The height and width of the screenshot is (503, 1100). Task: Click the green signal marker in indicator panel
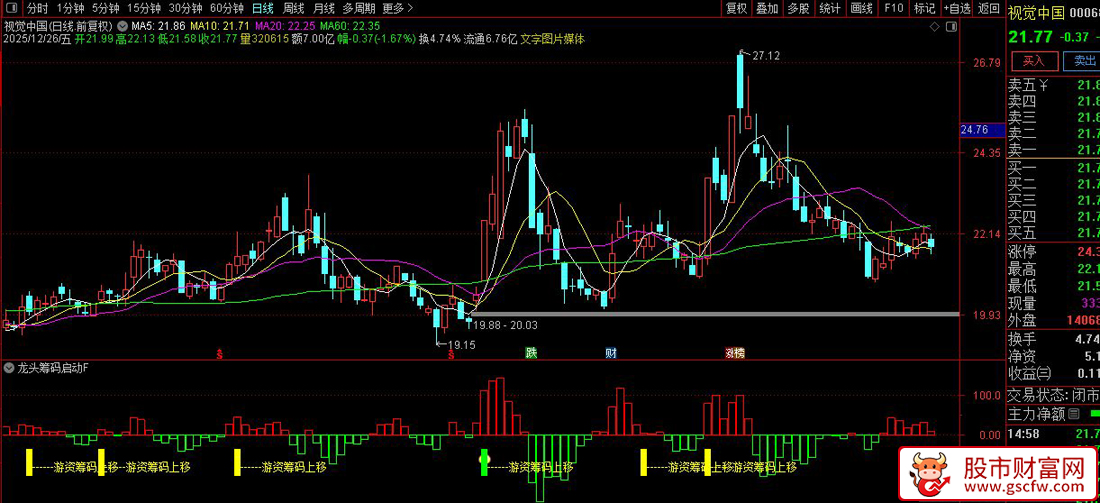pos(485,460)
